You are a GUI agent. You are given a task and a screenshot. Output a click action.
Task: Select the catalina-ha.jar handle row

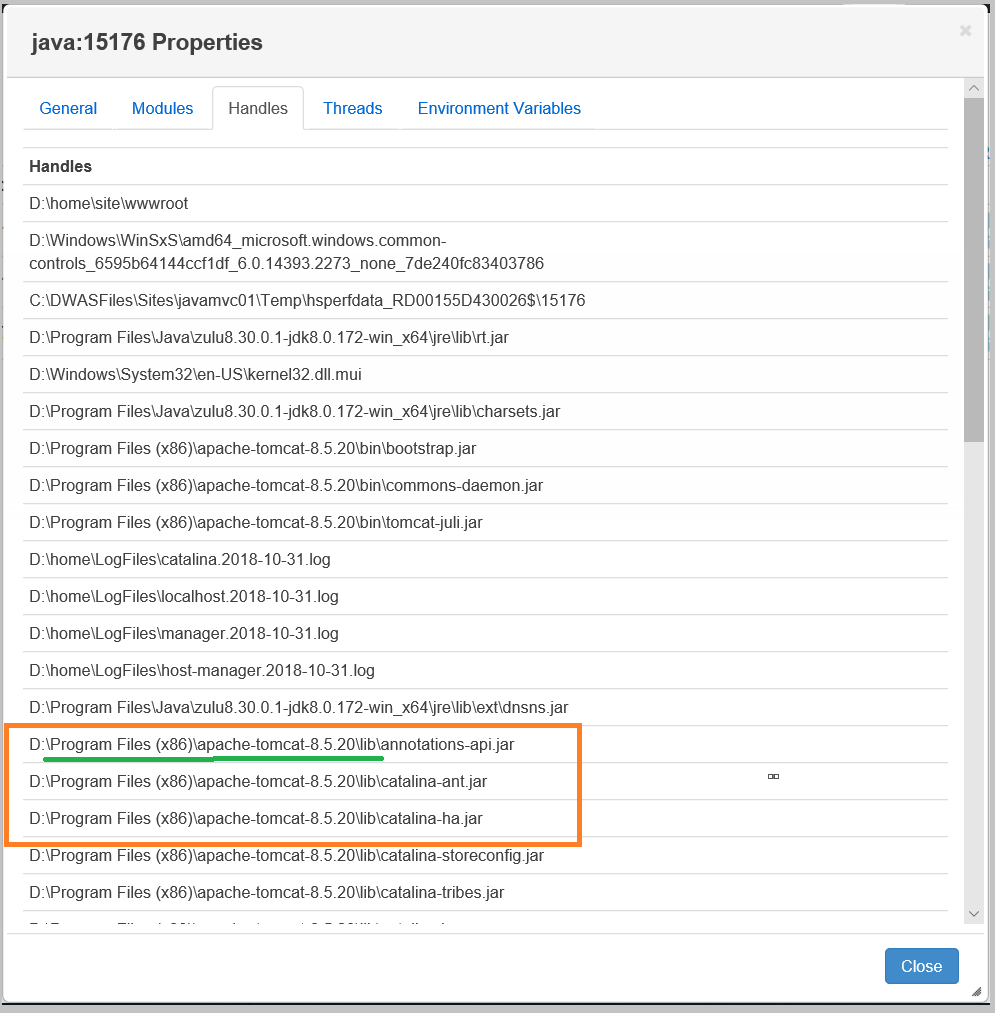(256, 818)
